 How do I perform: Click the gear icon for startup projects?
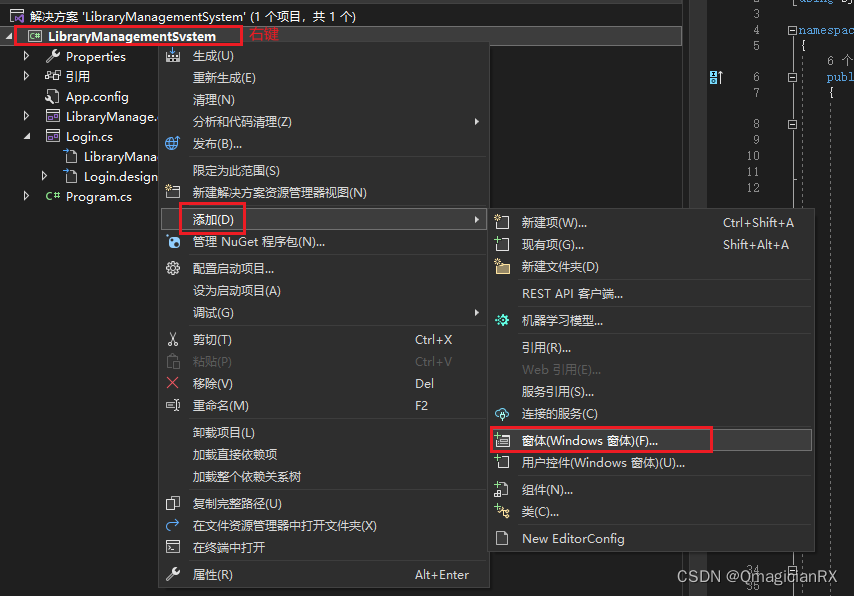(x=173, y=268)
